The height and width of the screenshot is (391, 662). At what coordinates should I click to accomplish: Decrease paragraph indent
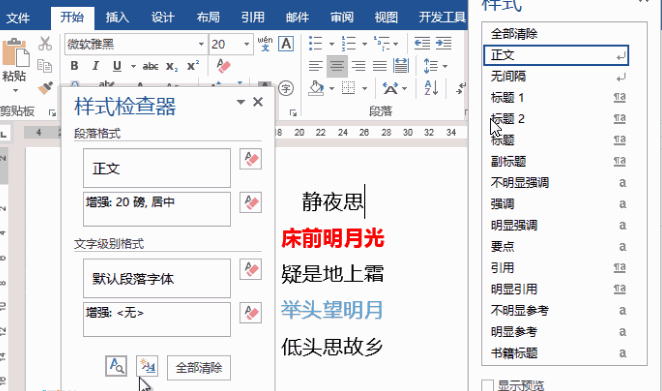422,43
